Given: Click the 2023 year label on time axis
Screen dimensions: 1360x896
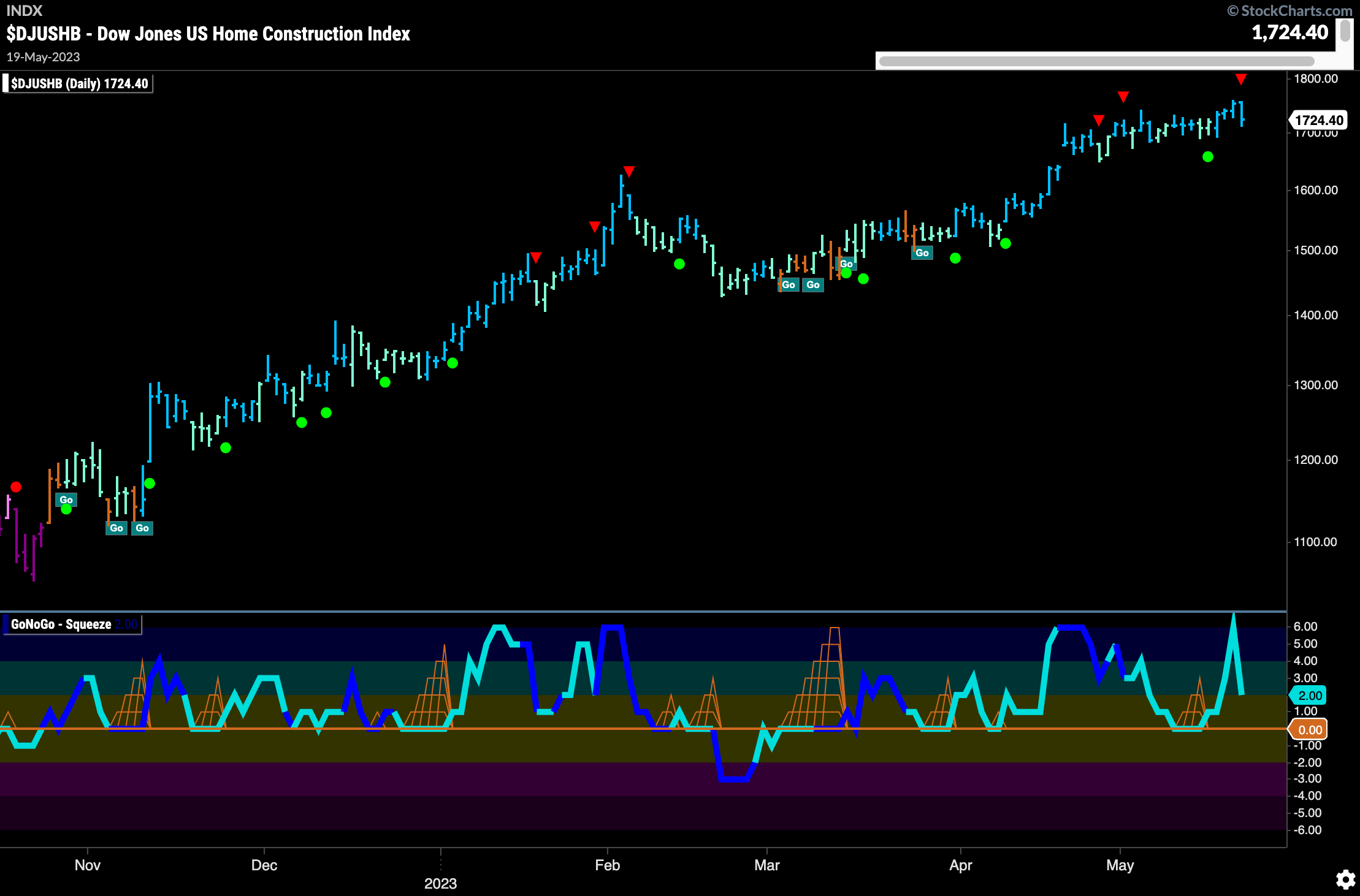Looking at the screenshot, I should pyautogui.click(x=441, y=883).
